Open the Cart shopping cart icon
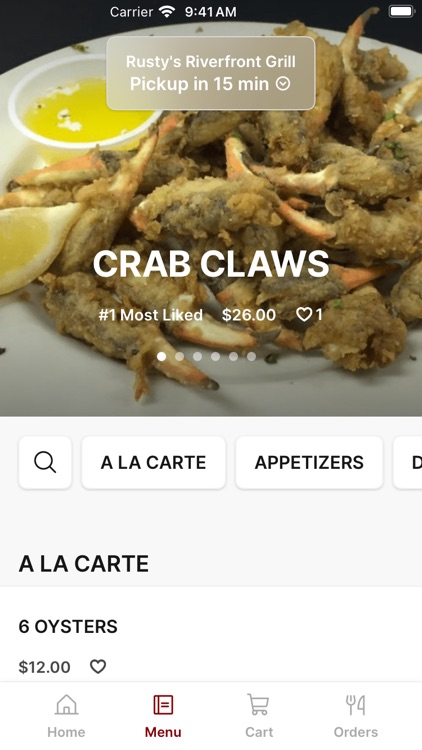 coord(259,705)
